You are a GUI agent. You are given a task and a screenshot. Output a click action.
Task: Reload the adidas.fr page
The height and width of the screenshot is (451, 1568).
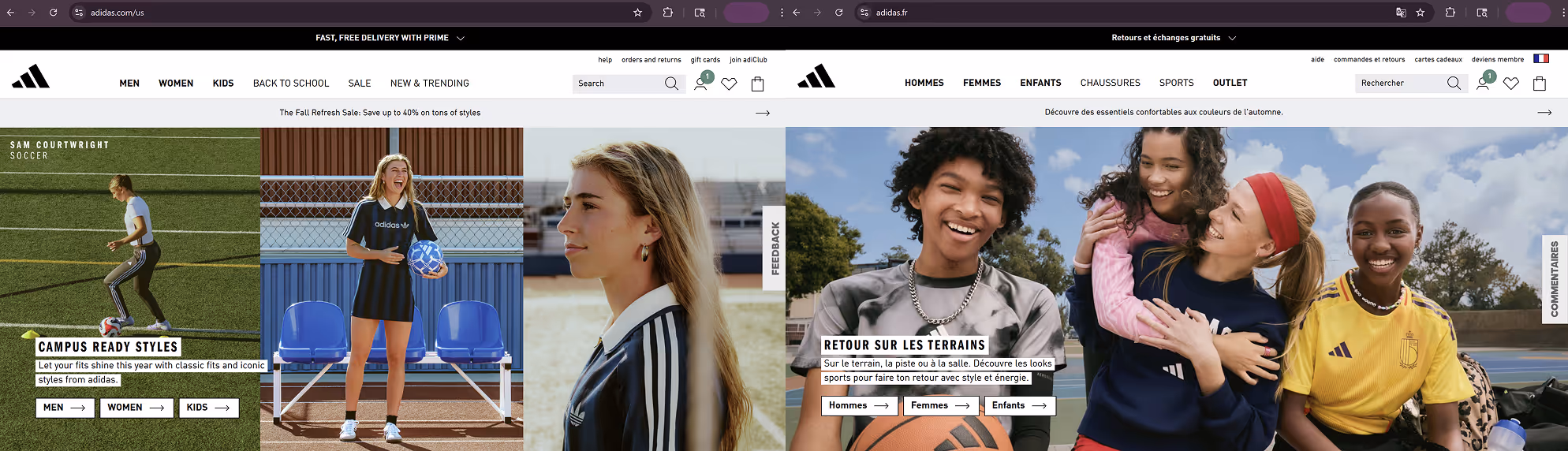coord(839,13)
